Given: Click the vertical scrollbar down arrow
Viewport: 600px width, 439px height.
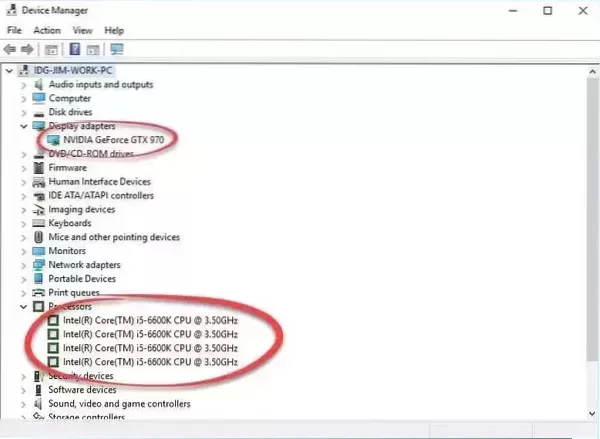Looking at the screenshot, I should (x=590, y=412).
